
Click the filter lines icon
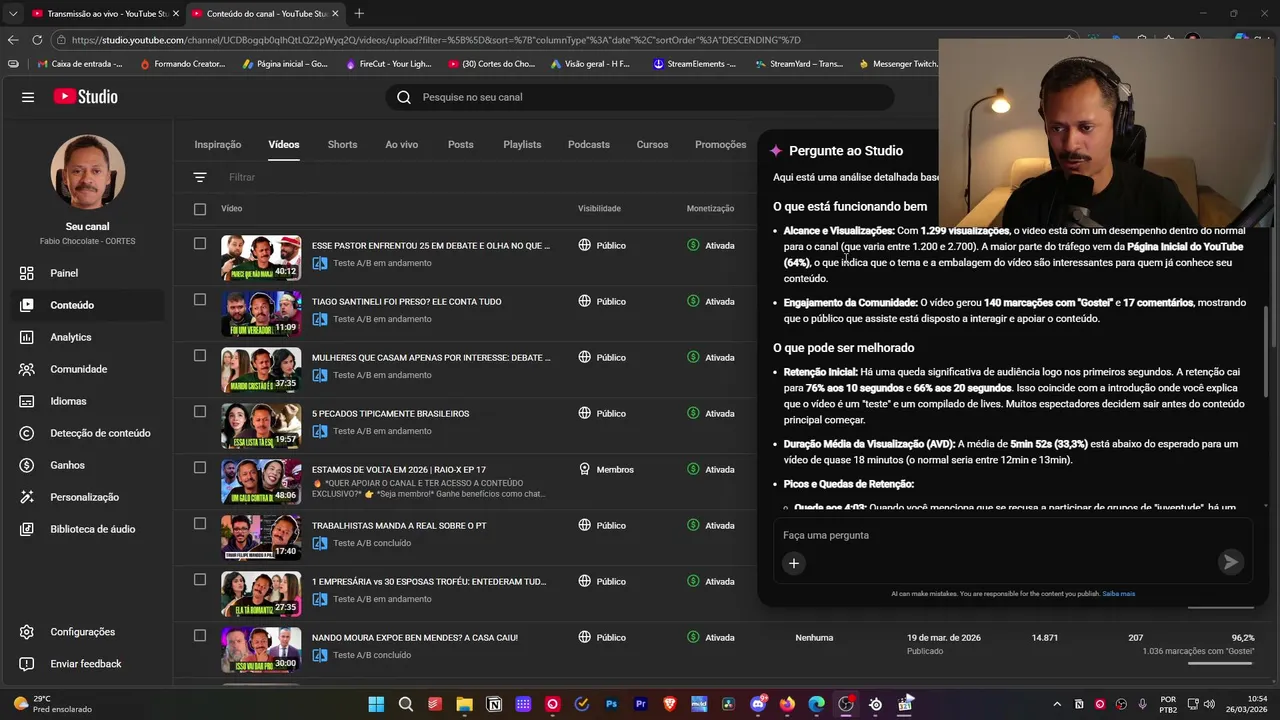point(200,177)
